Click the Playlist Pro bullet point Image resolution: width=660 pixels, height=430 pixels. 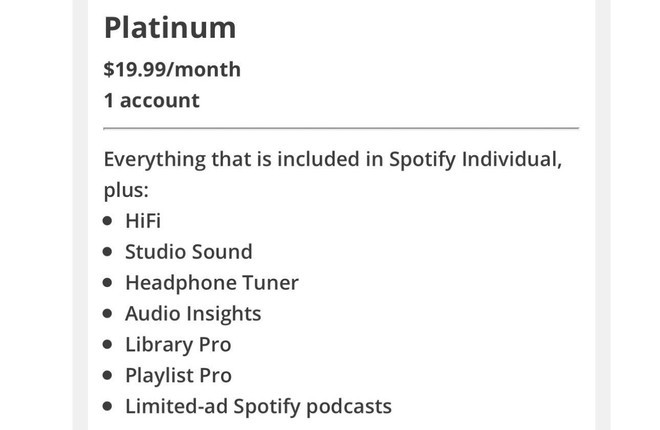tap(107, 375)
